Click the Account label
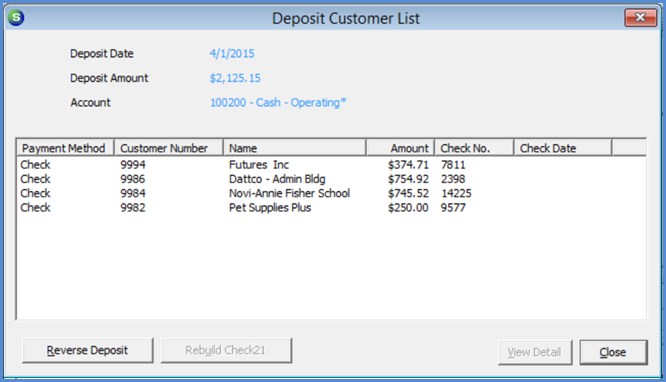 (90, 102)
